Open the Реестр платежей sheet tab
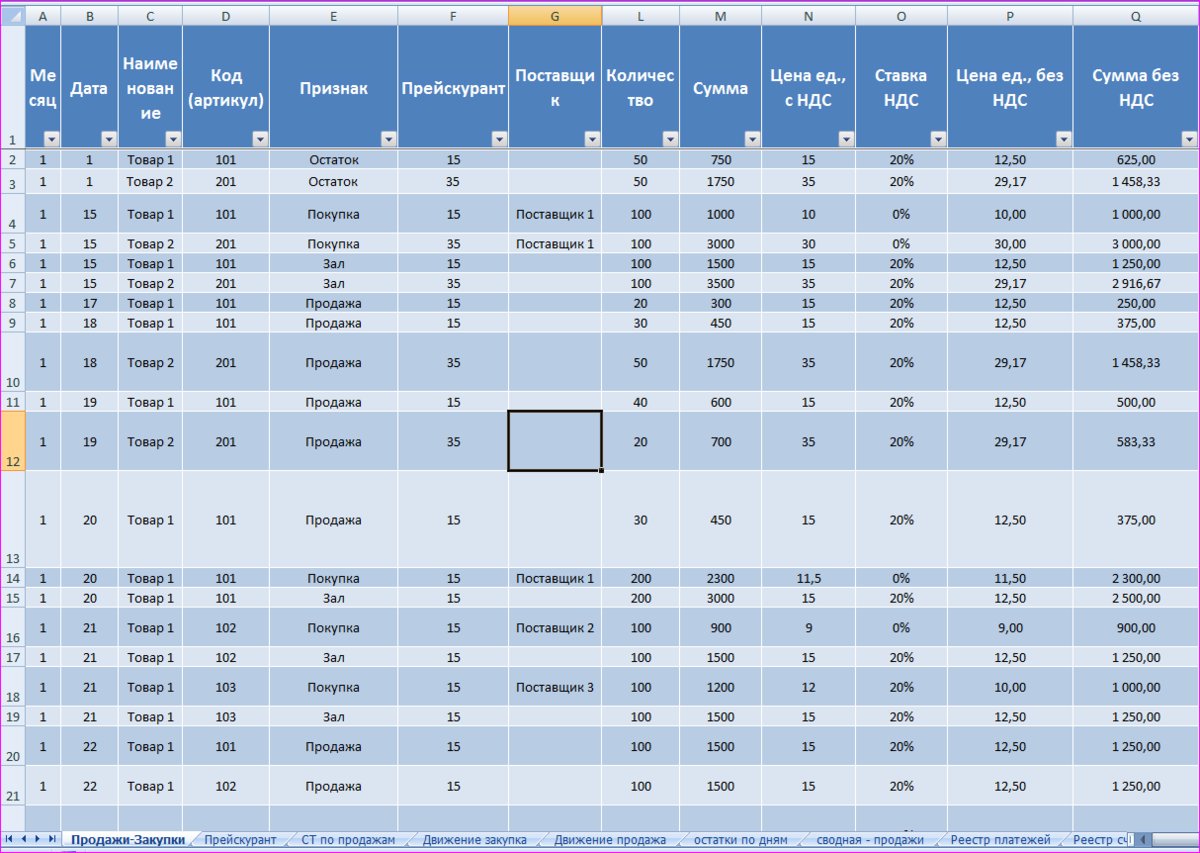This screenshot has width=1200, height=853. click(x=1001, y=840)
